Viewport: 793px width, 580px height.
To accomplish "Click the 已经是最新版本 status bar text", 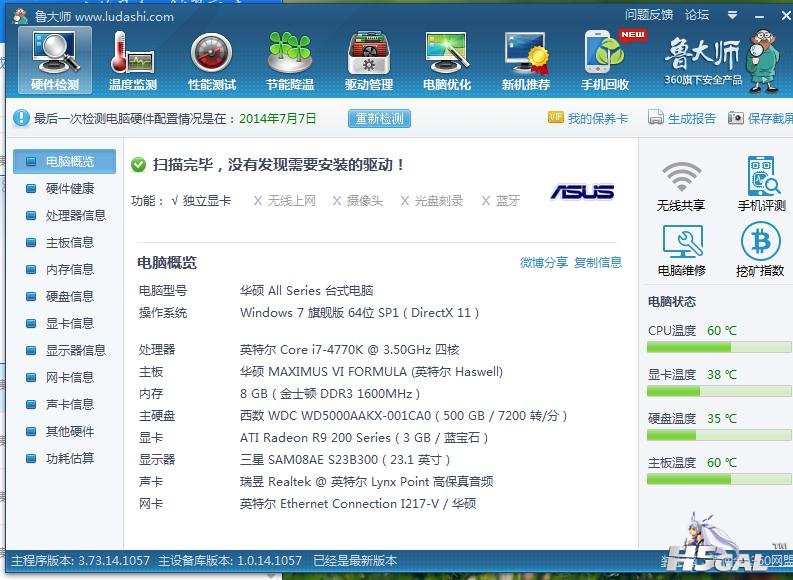I will coord(355,560).
